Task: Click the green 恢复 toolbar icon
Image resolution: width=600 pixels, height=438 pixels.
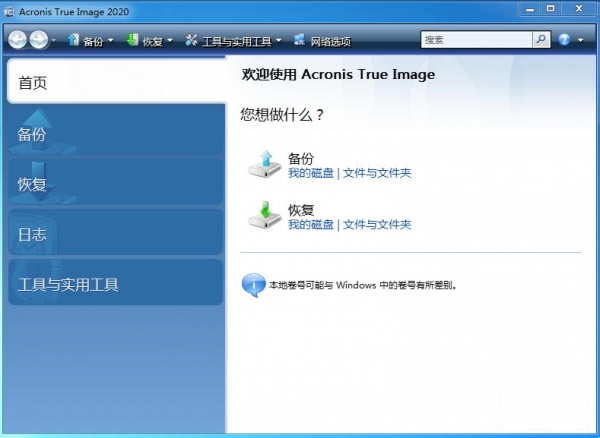Action: tap(132, 40)
